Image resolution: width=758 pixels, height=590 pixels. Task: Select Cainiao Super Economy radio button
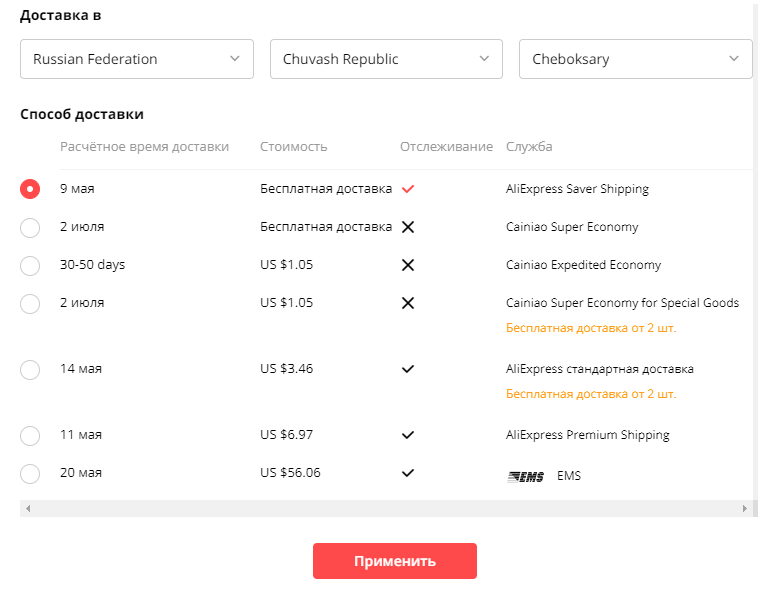coord(30,227)
